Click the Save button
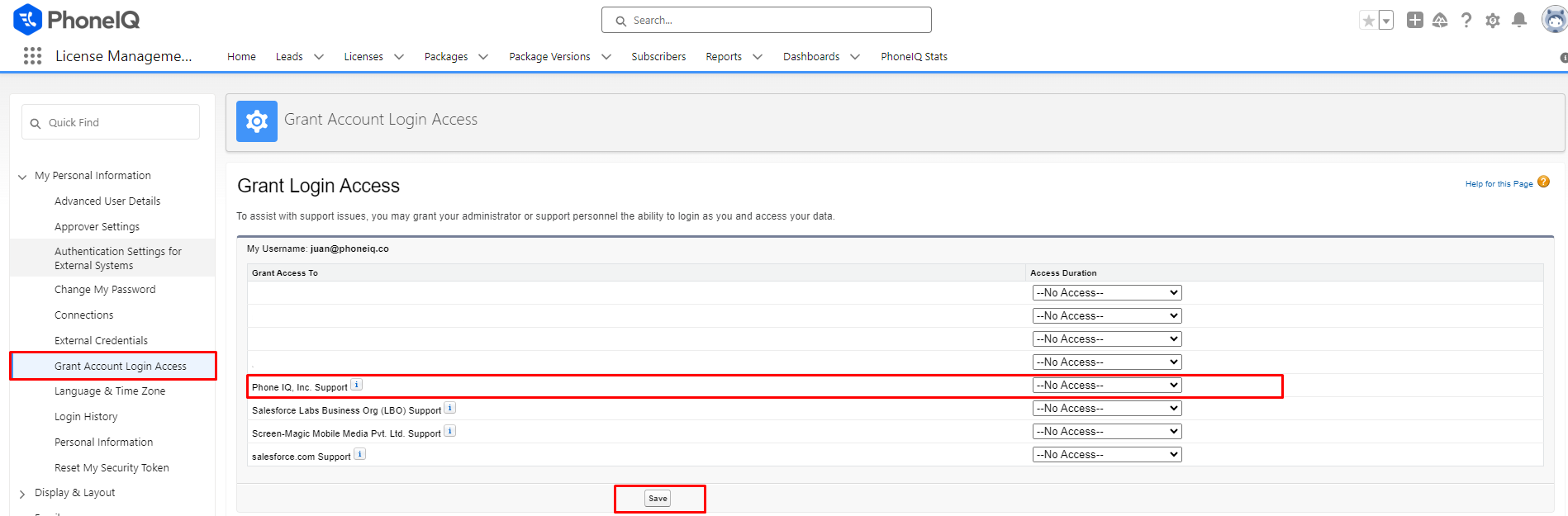This screenshot has height=516, width=1568. pyautogui.click(x=658, y=498)
